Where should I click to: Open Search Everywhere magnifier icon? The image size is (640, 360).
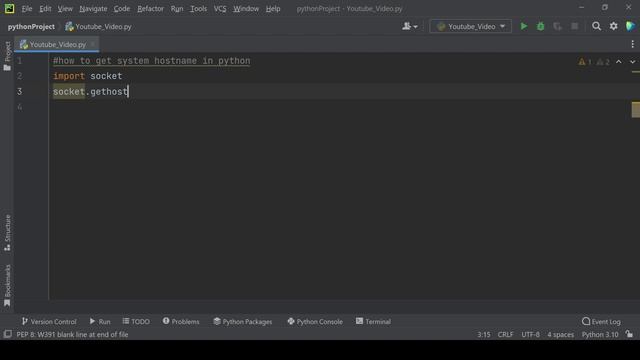[596, 27]
